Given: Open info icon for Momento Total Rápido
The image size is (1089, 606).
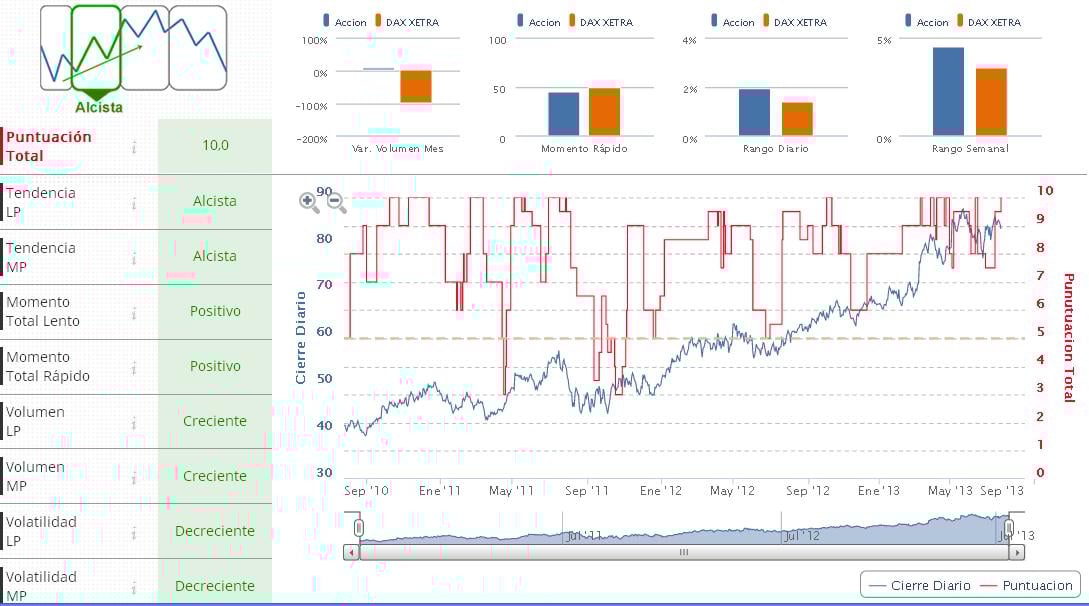Looking at the screenshot, I should click(x=134, y=367).
